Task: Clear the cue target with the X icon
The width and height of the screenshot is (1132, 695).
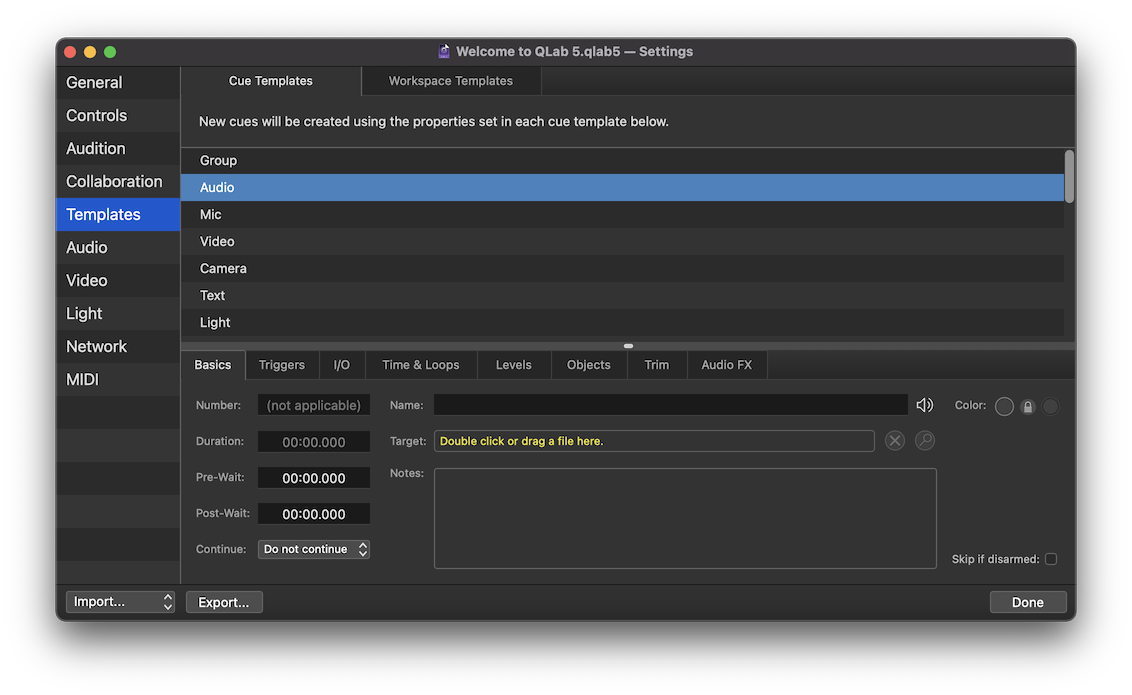Action: 894,440
